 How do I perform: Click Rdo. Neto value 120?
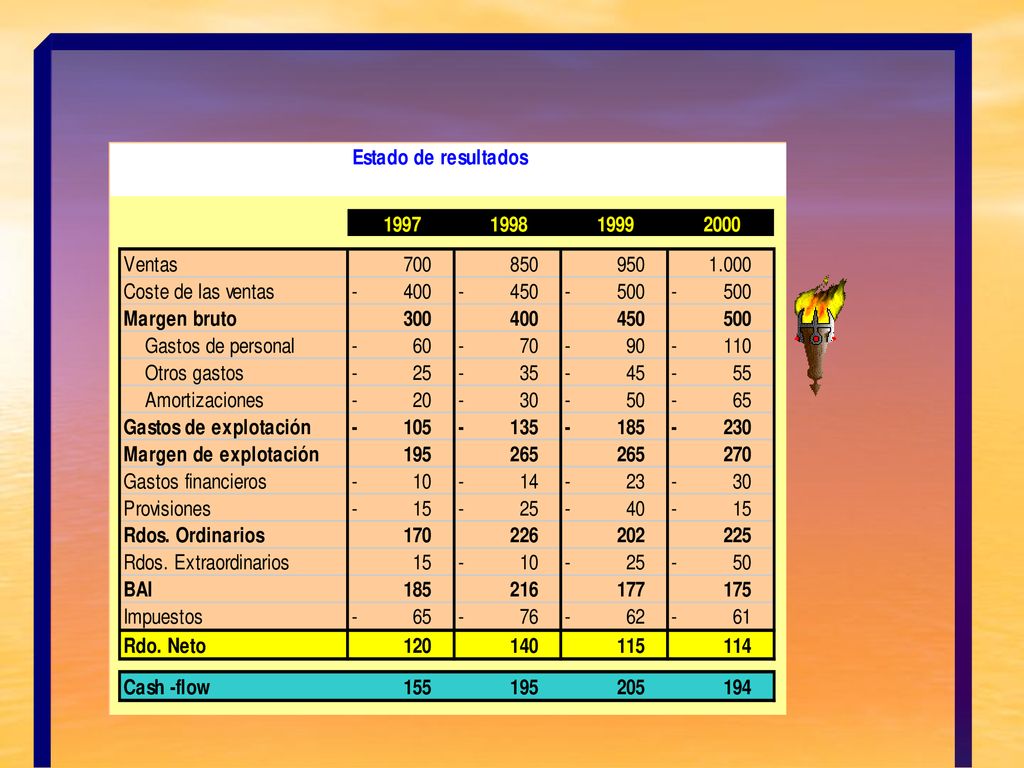click(x=417, y=646)
